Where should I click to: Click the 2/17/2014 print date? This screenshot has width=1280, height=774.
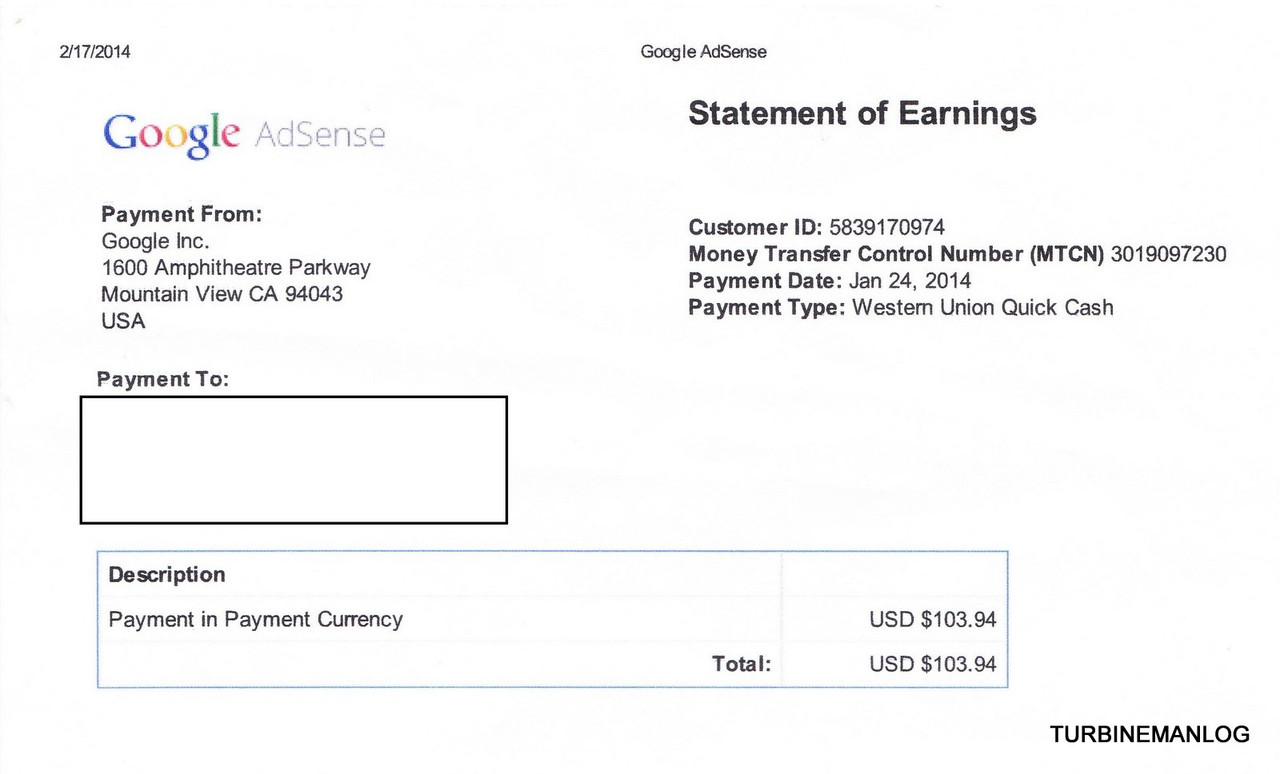click(96, 52)
